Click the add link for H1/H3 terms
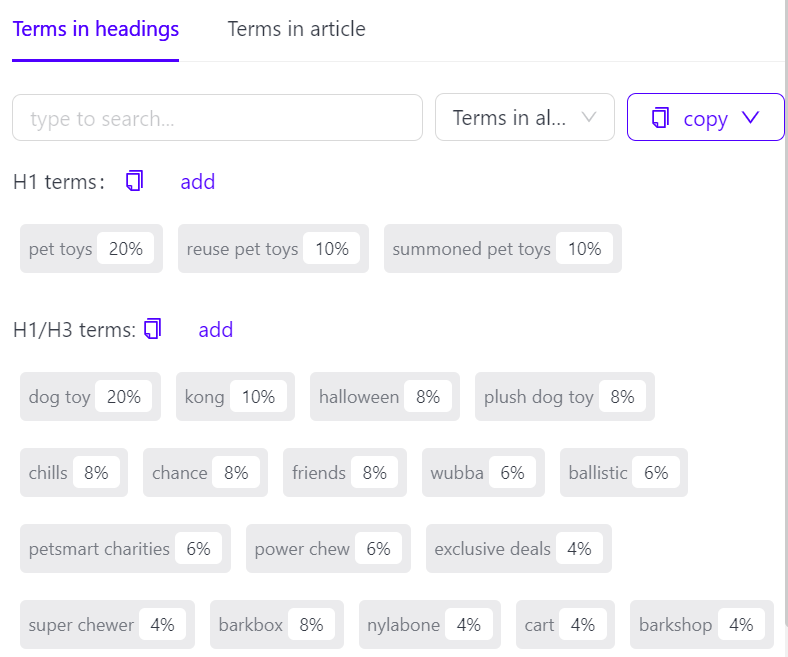 [x=215, y=329]
